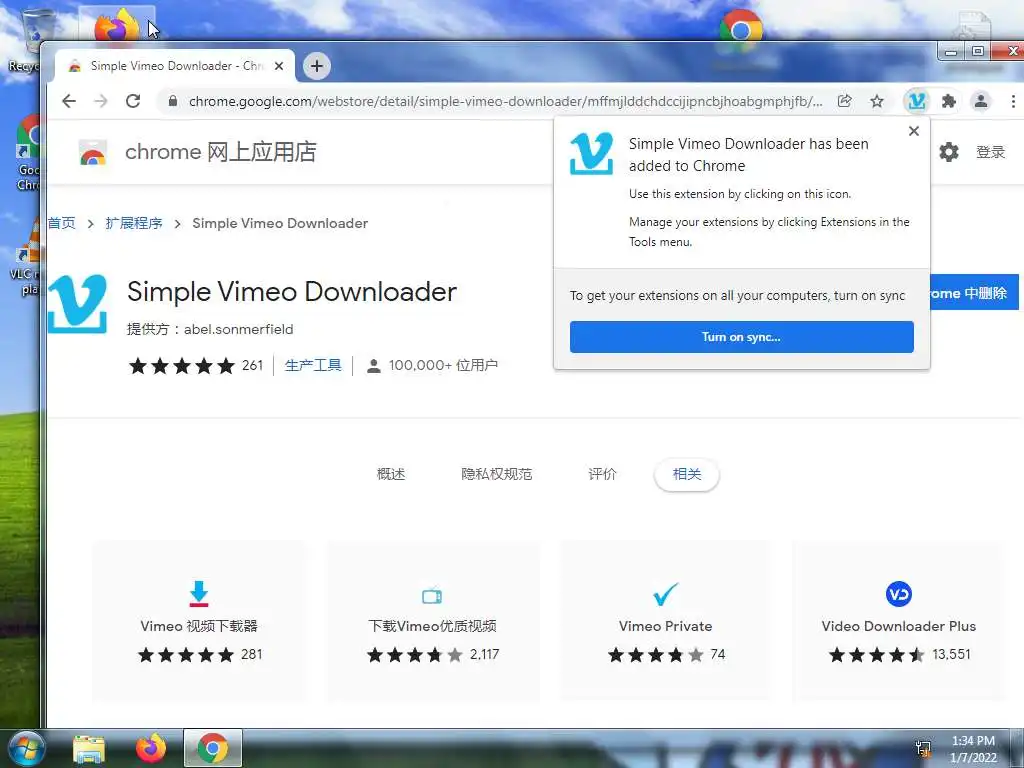Switch to the 概述 tab
Screen dimensions: 1024x768
tap(391, 474)
